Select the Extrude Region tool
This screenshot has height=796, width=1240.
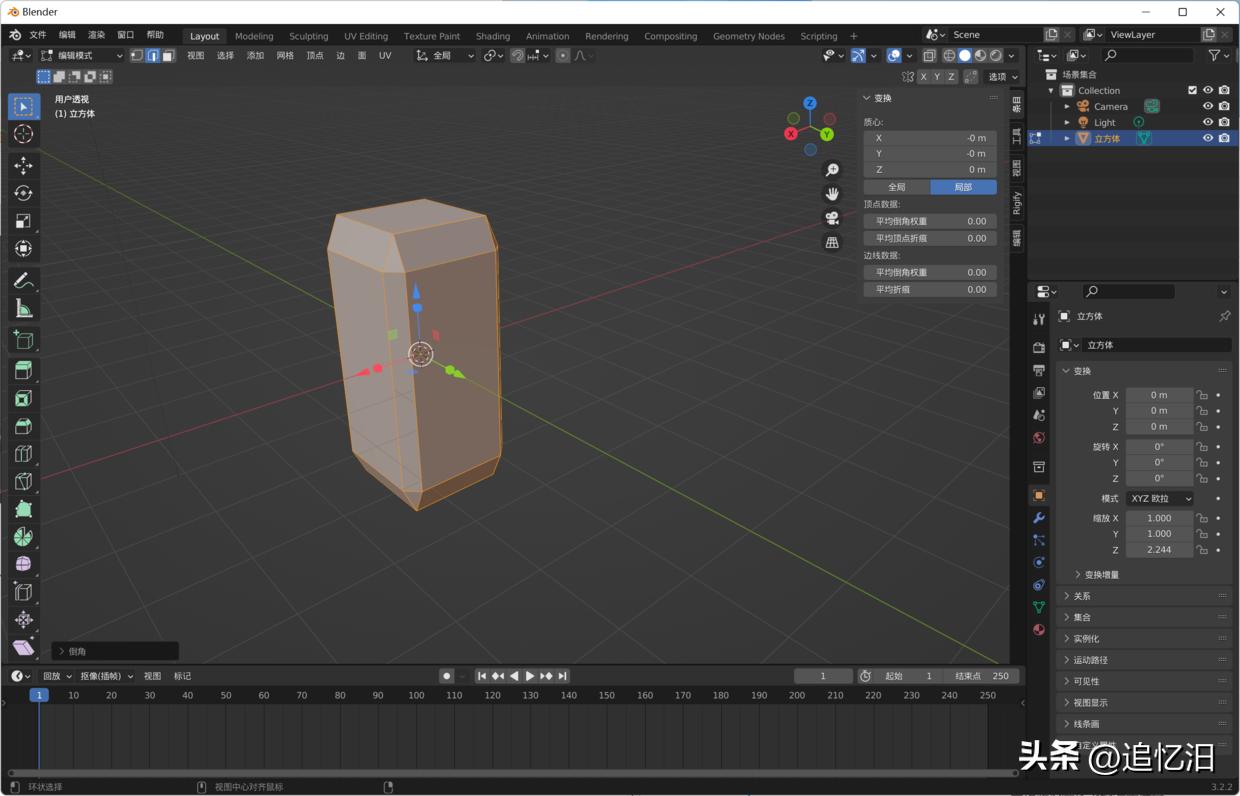coord(23,369)
